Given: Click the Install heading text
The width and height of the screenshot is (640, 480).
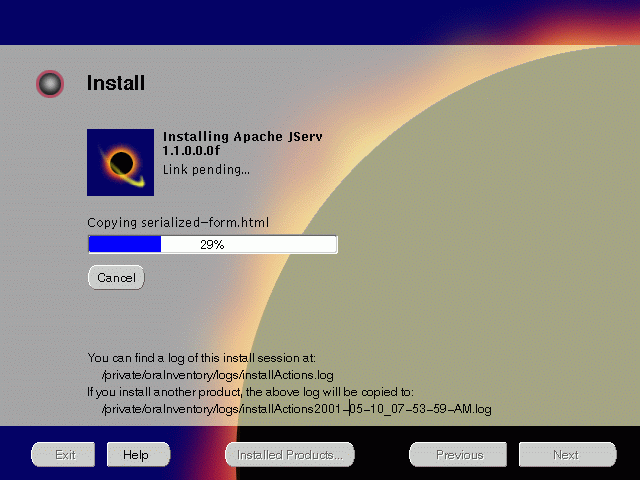Looking at the screenshot, I should 116,83.
